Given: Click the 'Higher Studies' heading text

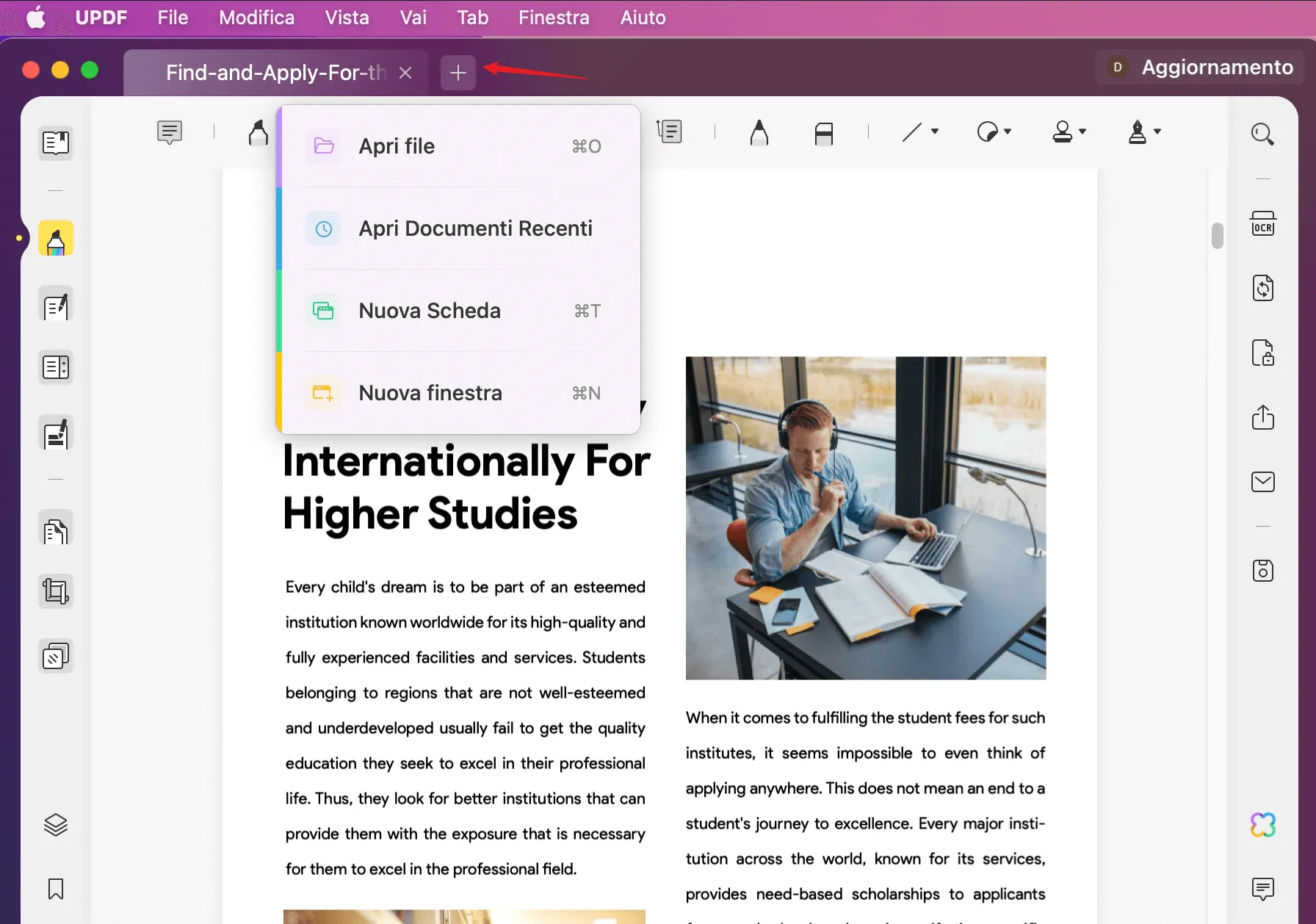Looking at the screenshot, I should pos(430,513).
